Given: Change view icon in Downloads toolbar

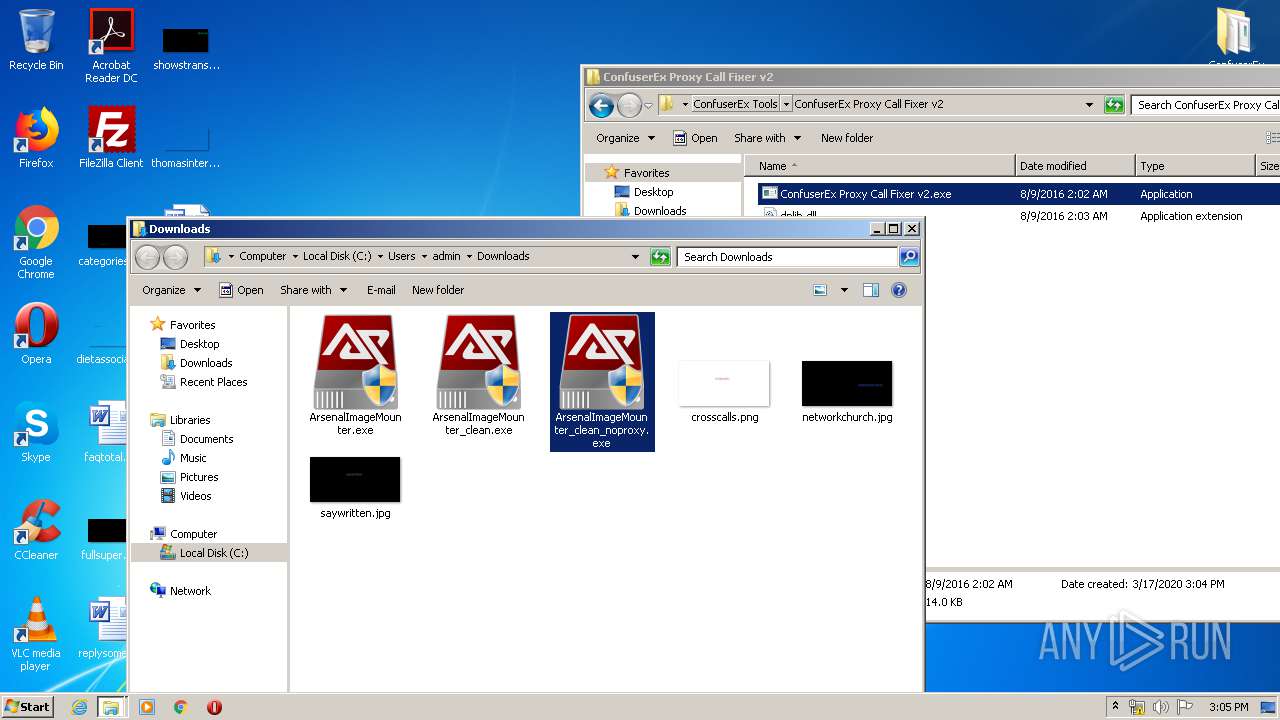Looking at the screenshot, I should [820, 290].
